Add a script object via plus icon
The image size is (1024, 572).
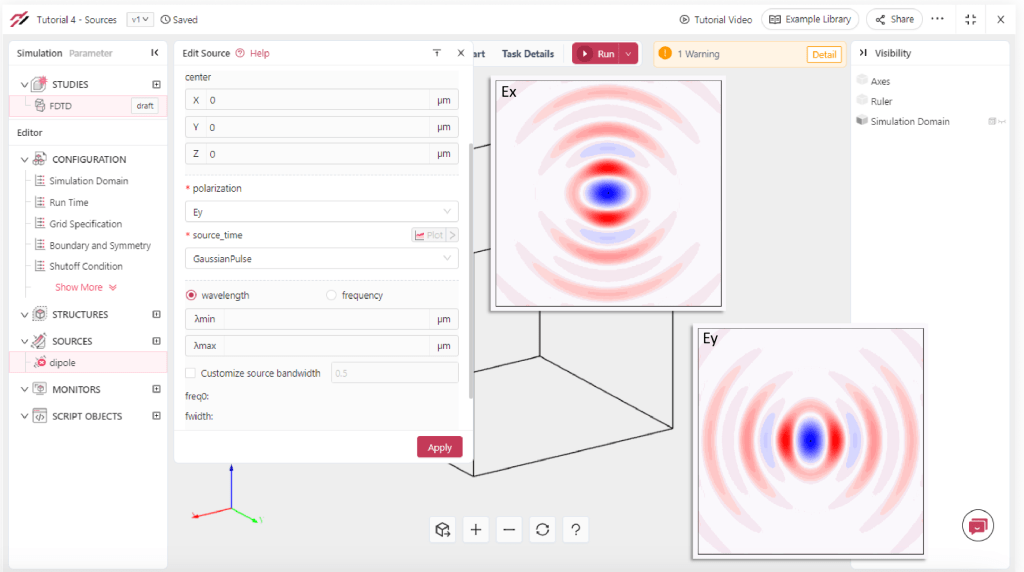point(156,416)
